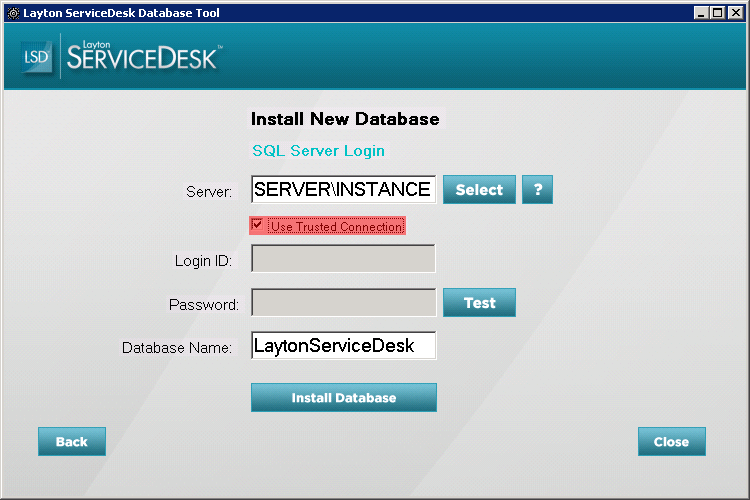The height and width of the screenshot is (500, 750).
Task: Go Back to previous screen
Action: tap(72, 442)
